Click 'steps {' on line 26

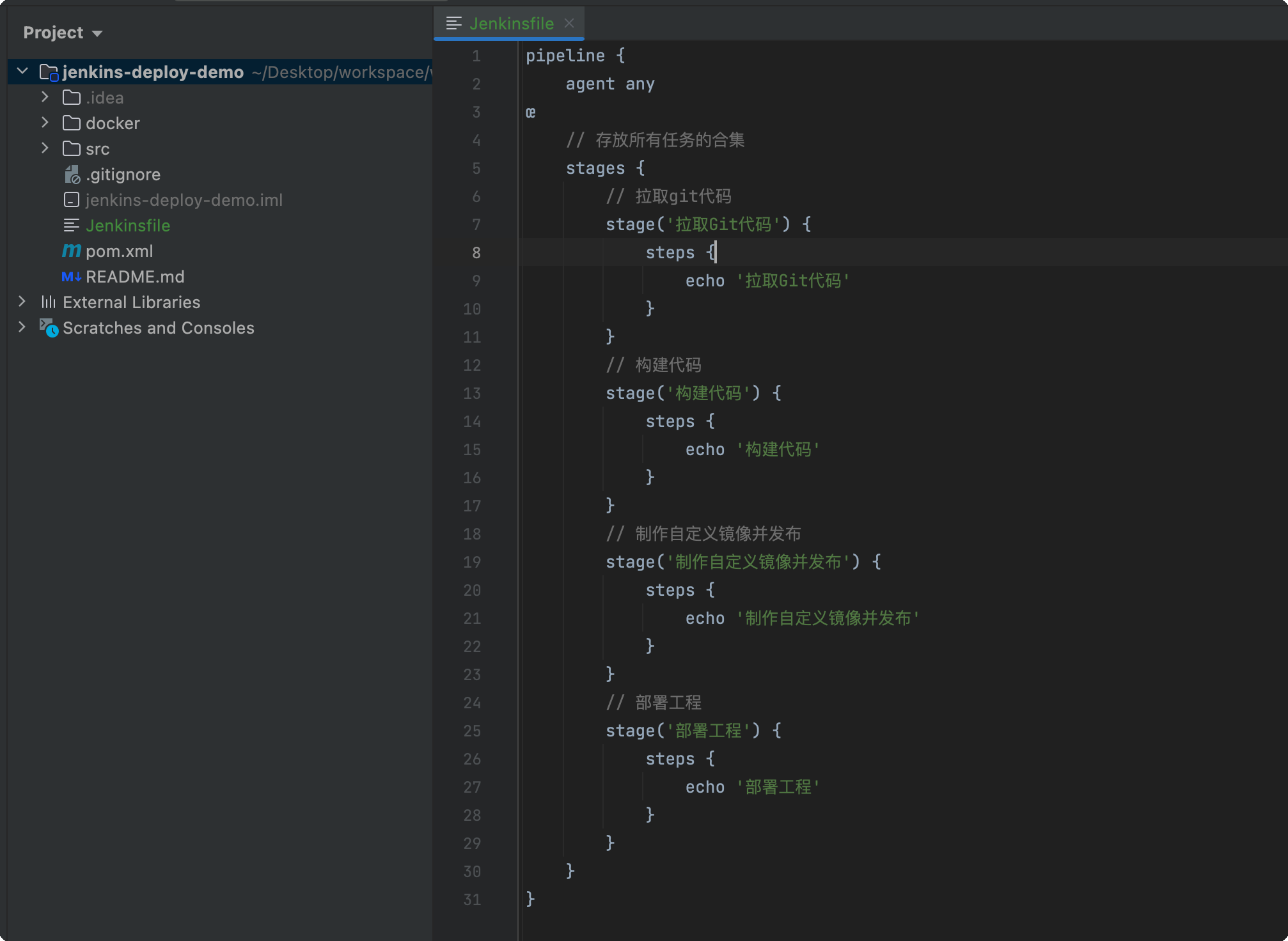point(680,759)
